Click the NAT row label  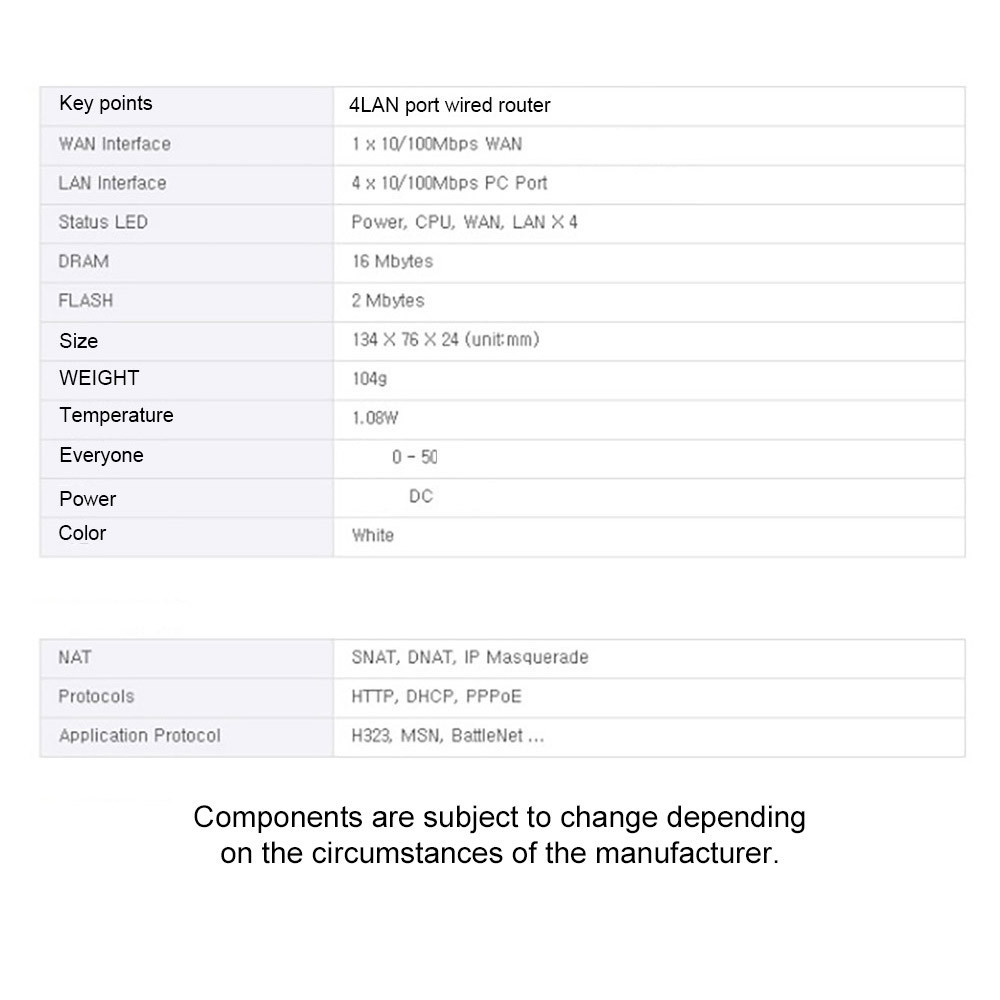(x=74, y=657)
